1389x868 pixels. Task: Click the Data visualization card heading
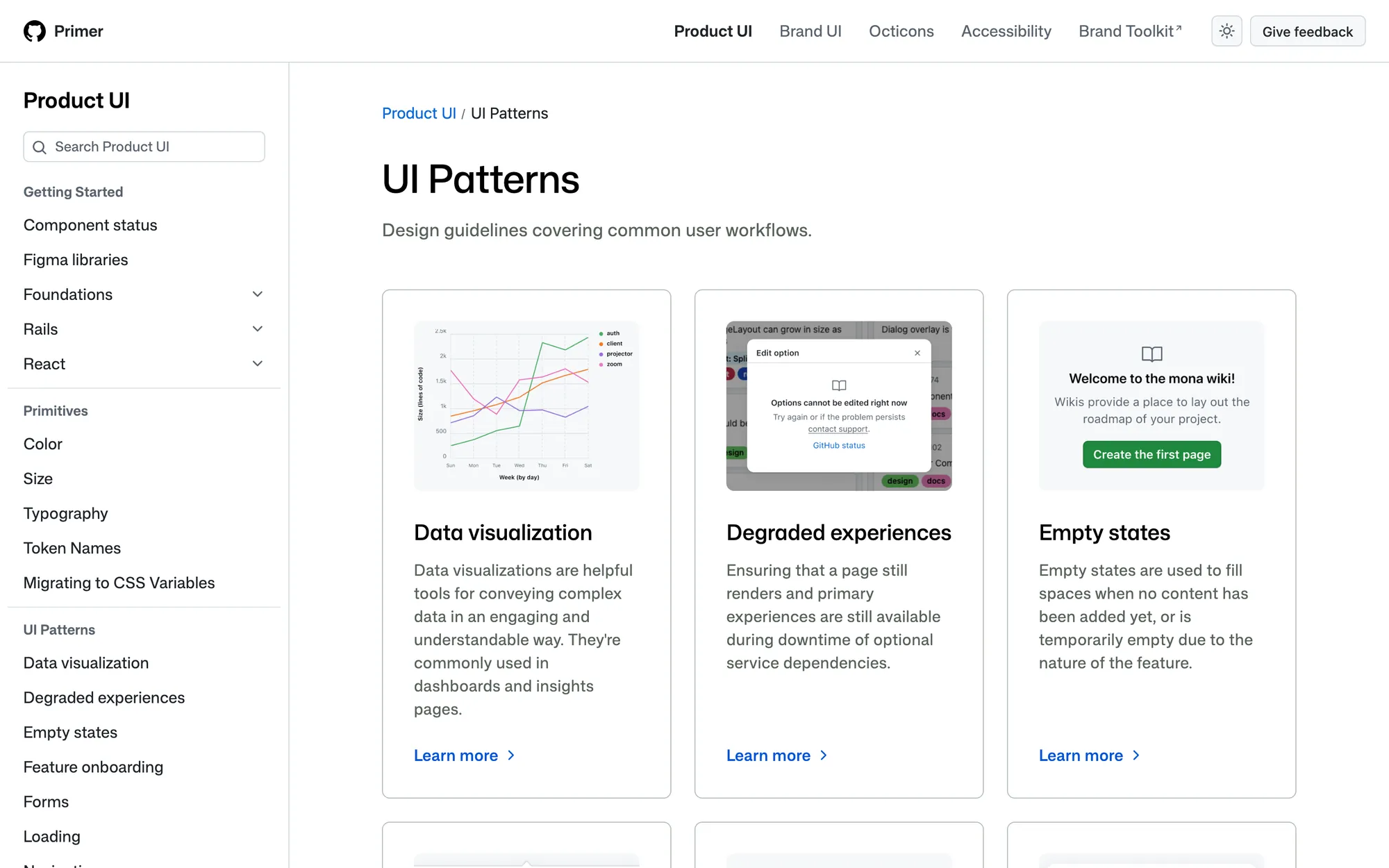click(x=503, y=533)
